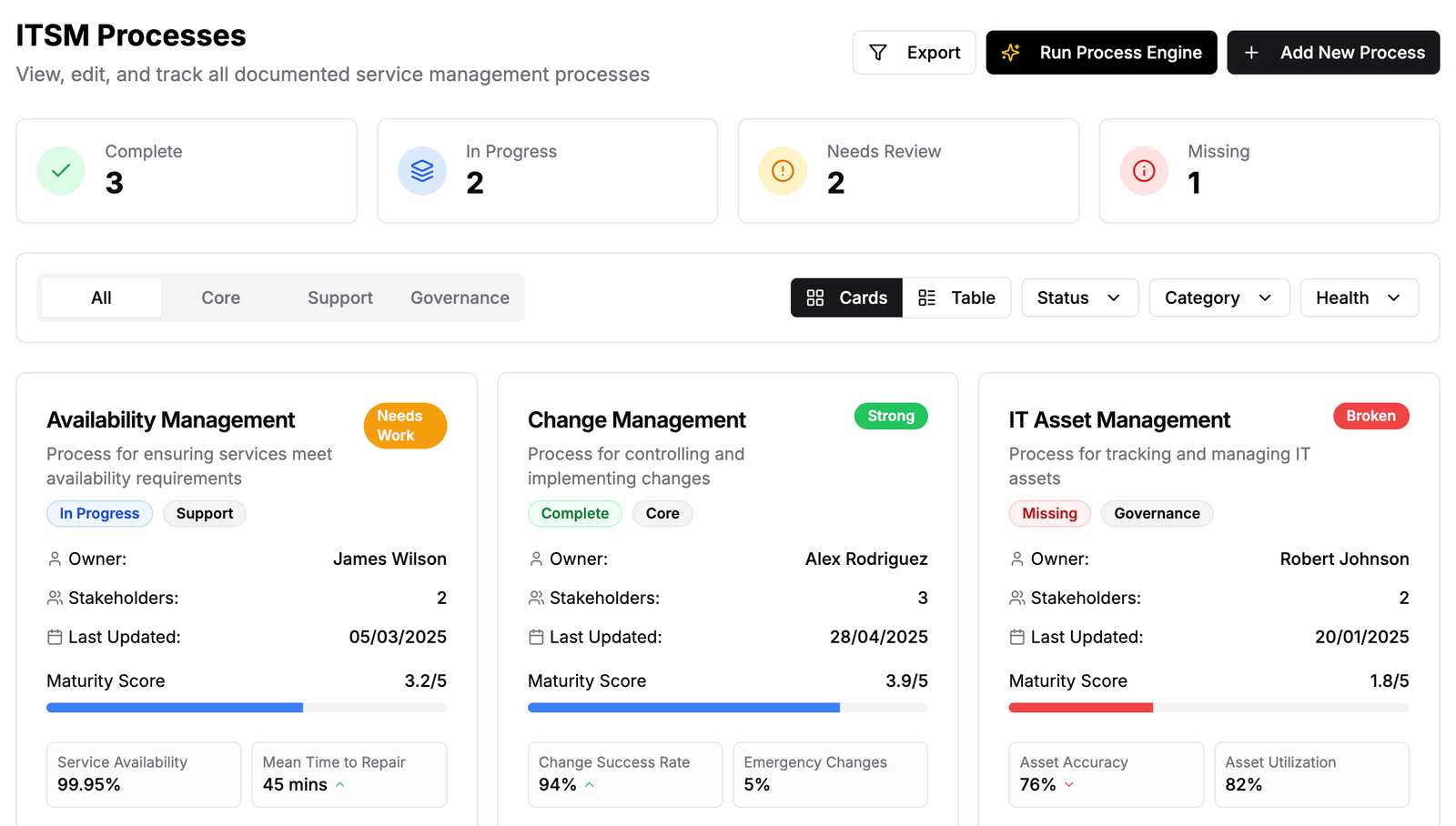Switch to Cards view
Screen dimensions: 1456x826
tap(846, 297)
